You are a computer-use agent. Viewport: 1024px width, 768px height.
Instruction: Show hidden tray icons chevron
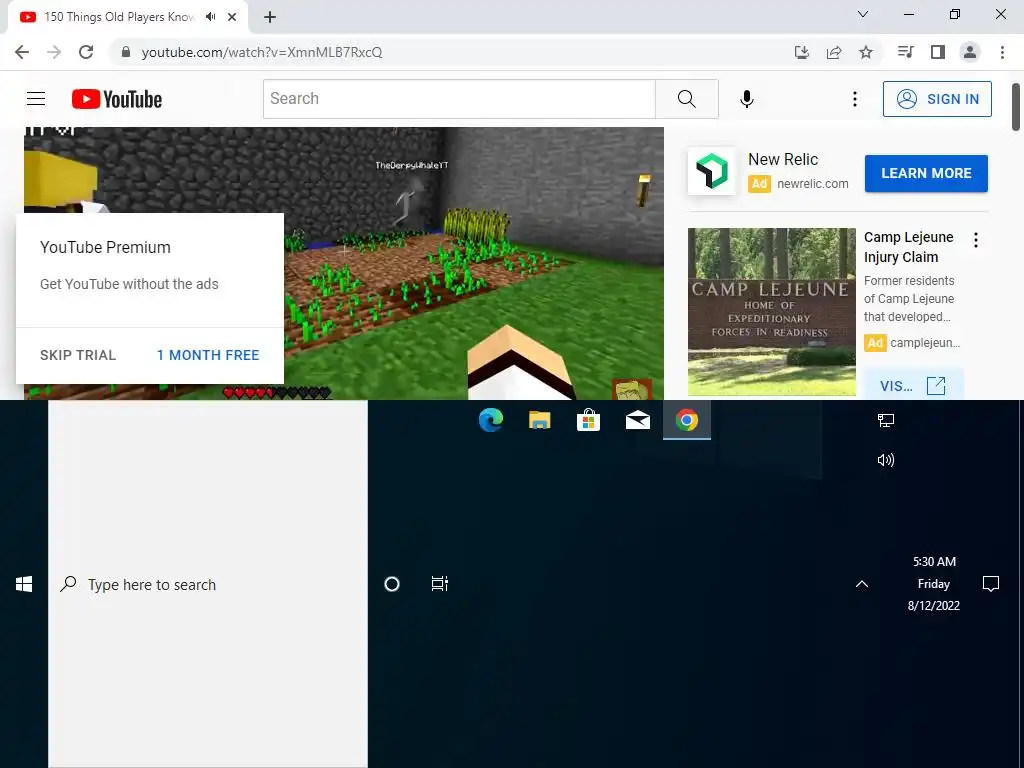coord(862,584)
